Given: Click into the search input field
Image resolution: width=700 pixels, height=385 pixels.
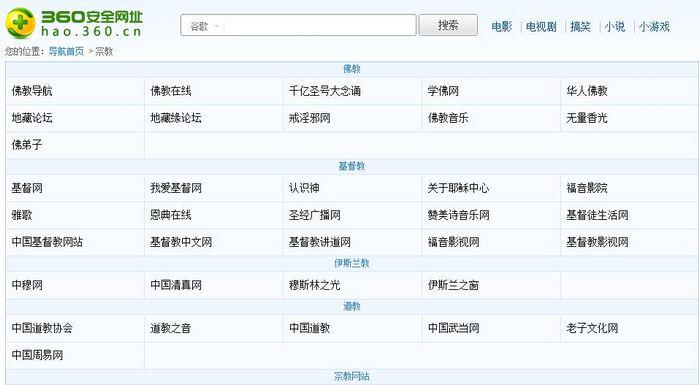Looking at the screenshot, I should 319,25.
